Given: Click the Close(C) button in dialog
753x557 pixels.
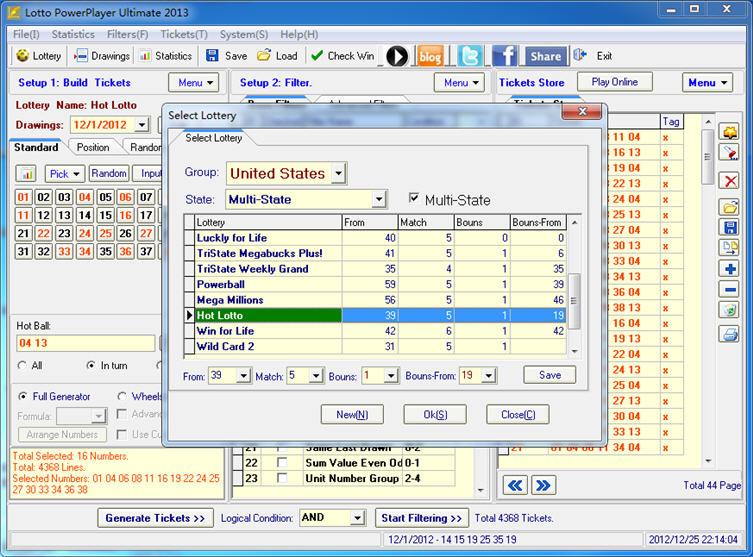Looking at the screenshot, I should [518, 414].
